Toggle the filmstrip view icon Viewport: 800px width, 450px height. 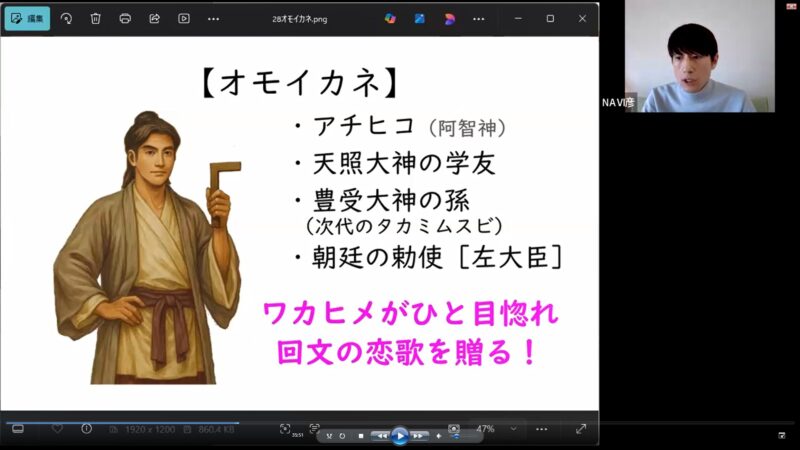(x=18, y=429)
